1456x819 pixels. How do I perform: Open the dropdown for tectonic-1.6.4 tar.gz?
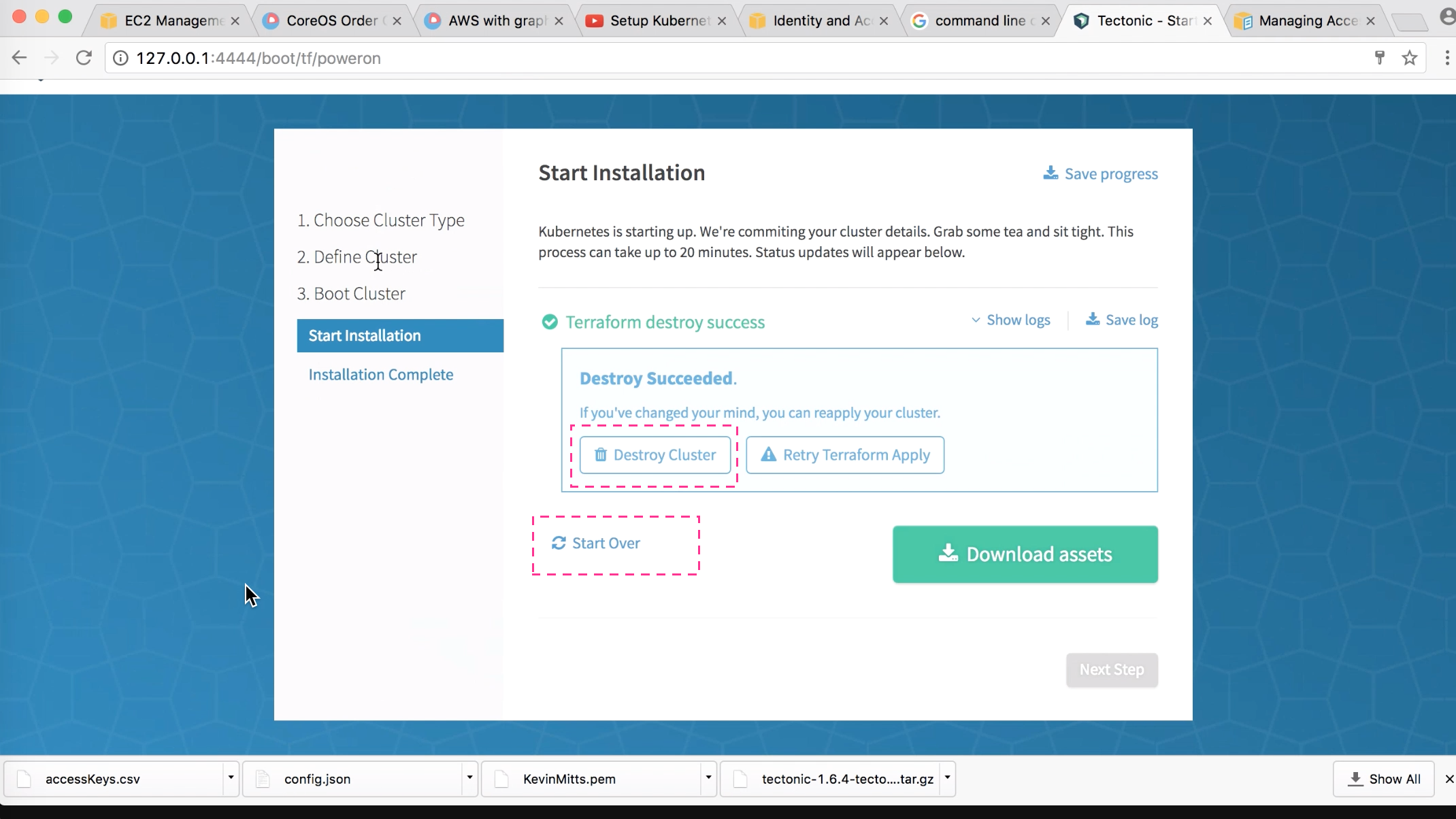(946, 778)
